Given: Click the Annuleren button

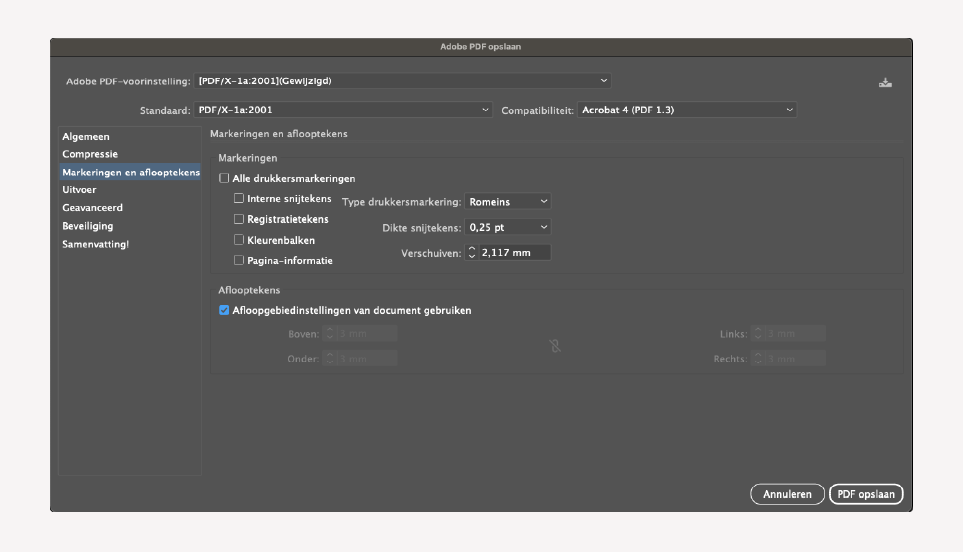Looking at the screenshot, I should click(787, 494).
